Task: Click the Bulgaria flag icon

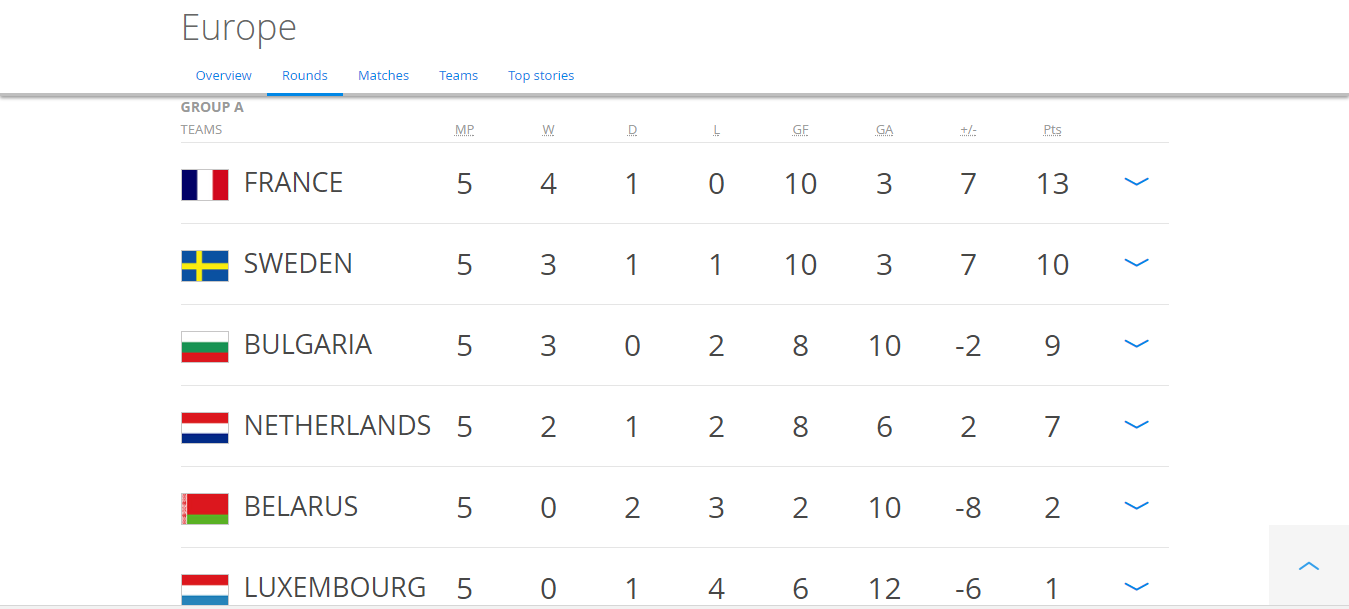Action: click(205, 346)
